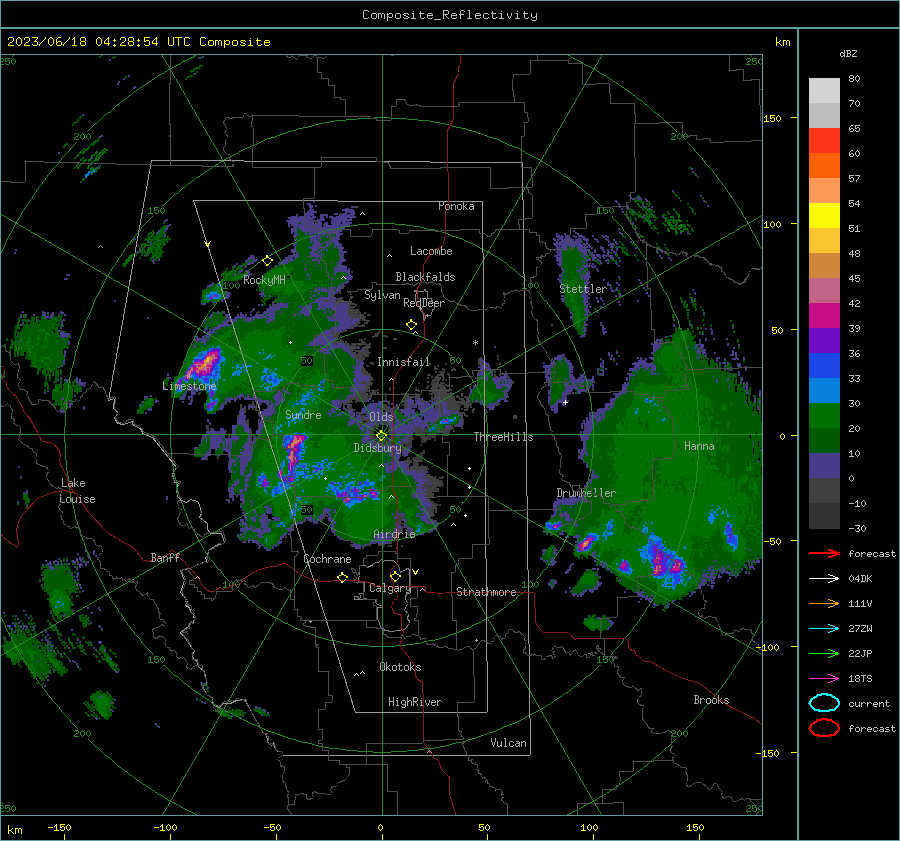This screenshot has height=841, width=900.
Task: Click the white 04DK arrow legend icon
Action: point(824,579)
